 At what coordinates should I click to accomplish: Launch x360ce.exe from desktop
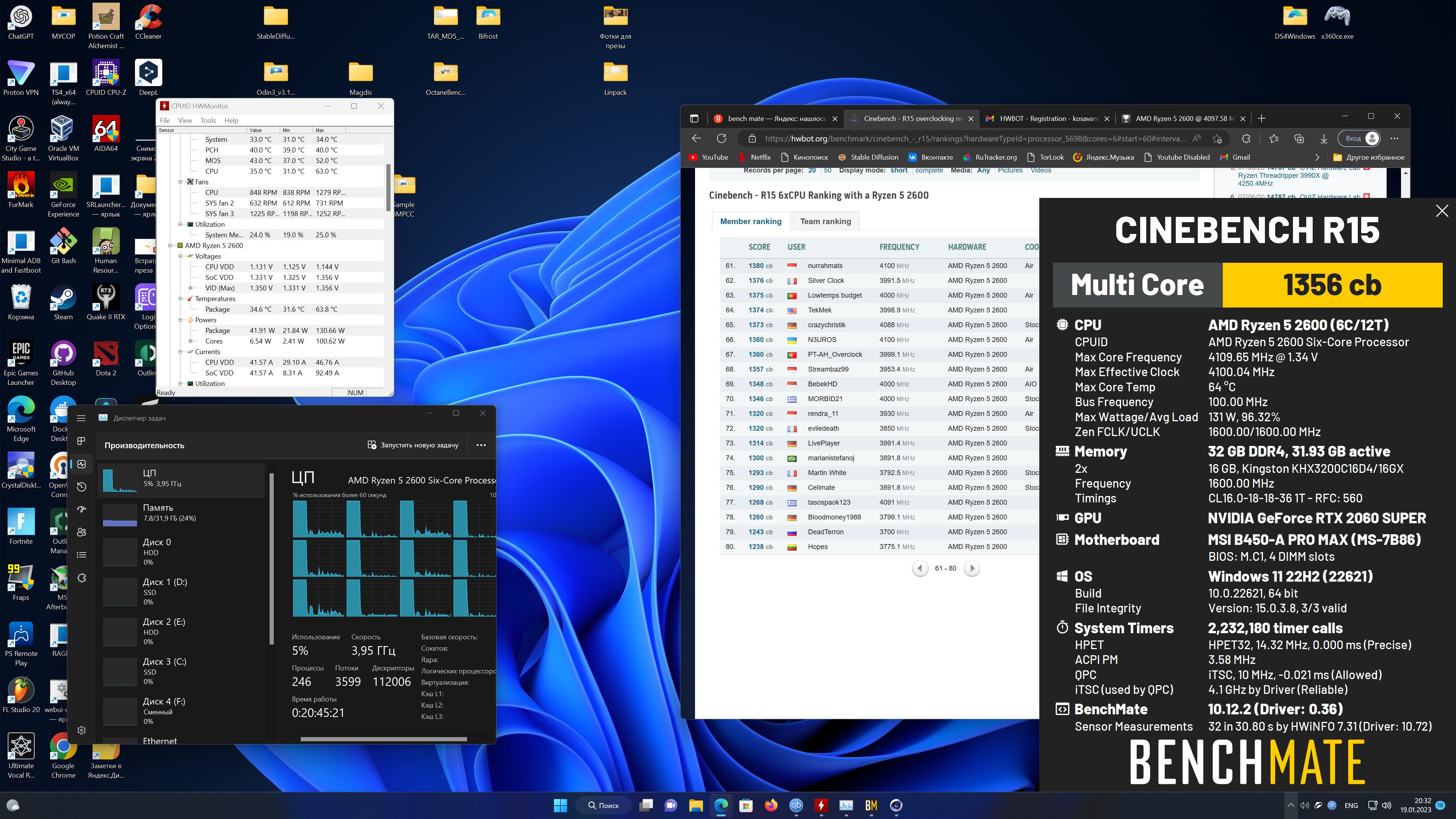pyautogui.click(x=1337, y=23)
